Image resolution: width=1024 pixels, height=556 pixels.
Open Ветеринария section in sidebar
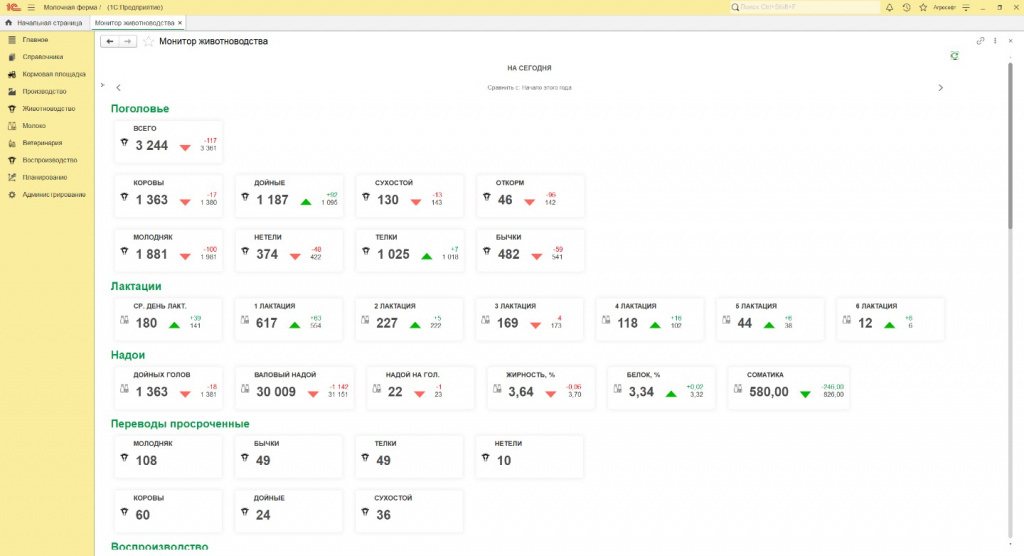(42, 142)
